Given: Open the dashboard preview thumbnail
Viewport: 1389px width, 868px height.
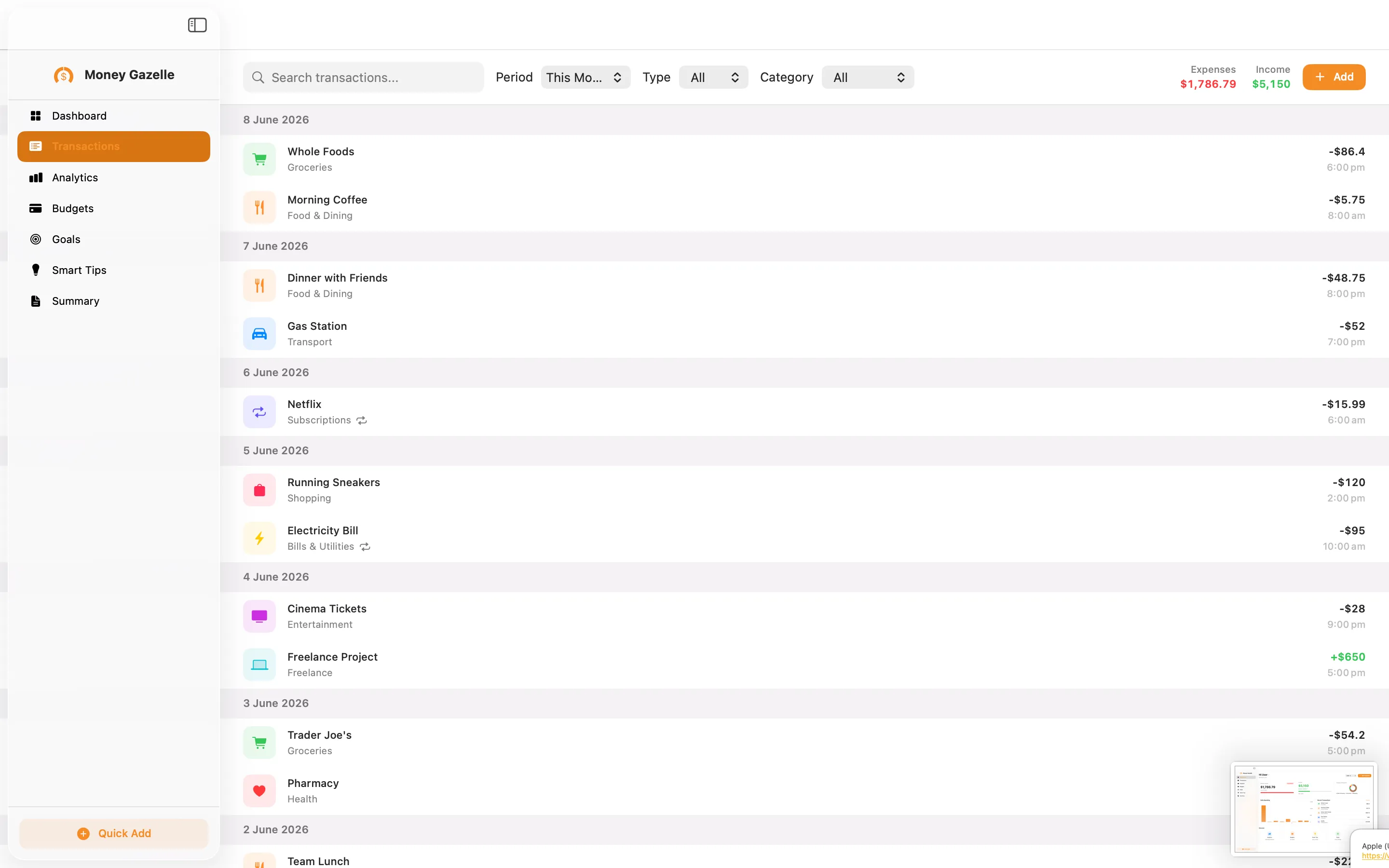Looking at the screenshot, I should click(x=1304, y=808).
